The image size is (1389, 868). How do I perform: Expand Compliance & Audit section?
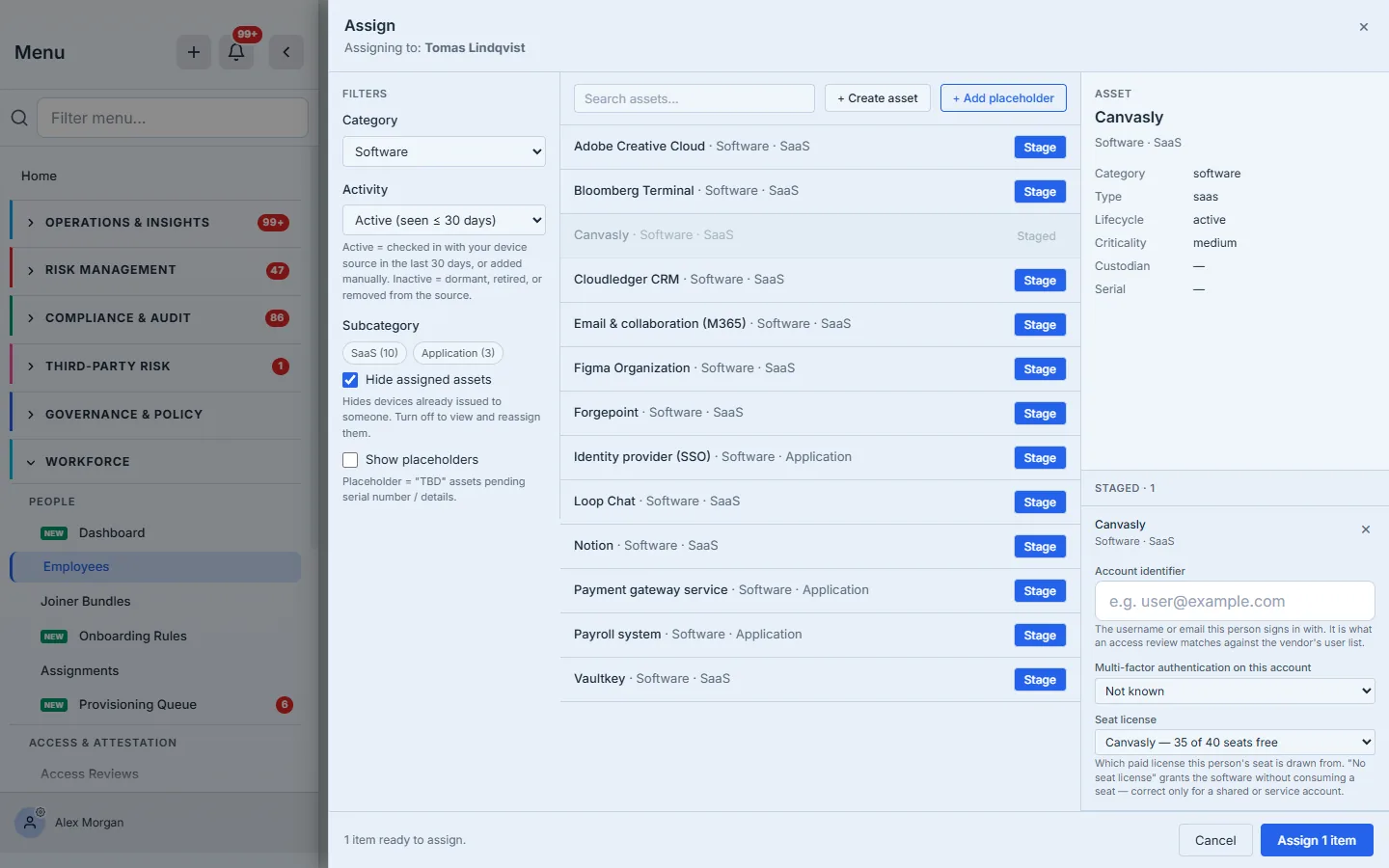[x=155, y=318]
